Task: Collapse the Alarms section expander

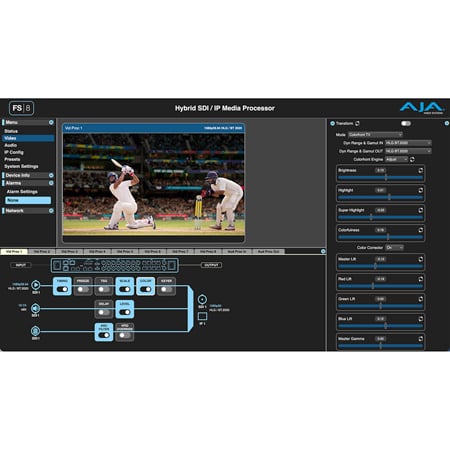Action: pos(51,183)
